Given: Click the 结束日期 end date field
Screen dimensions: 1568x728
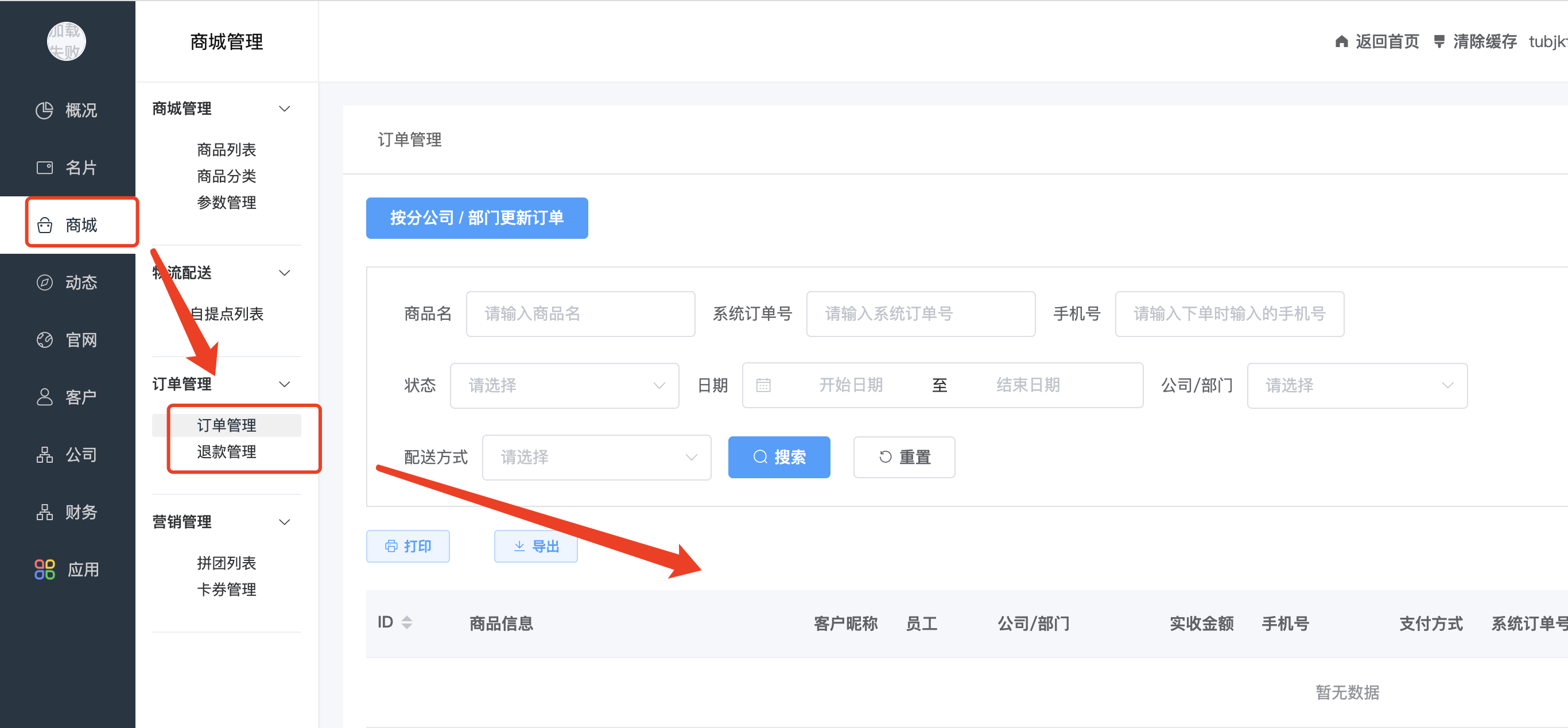Looking at the screenshot, I should (x=1028, y=385).
